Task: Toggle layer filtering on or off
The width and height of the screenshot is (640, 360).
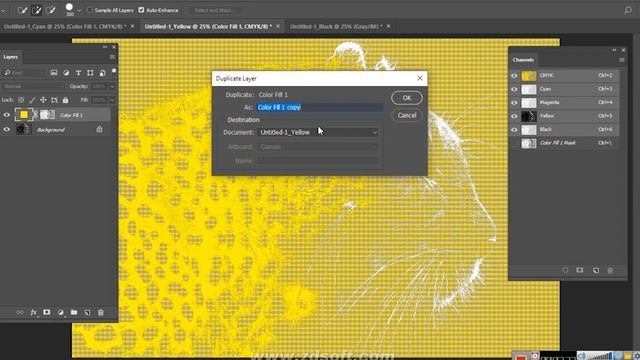Action: tap(114, 71)
